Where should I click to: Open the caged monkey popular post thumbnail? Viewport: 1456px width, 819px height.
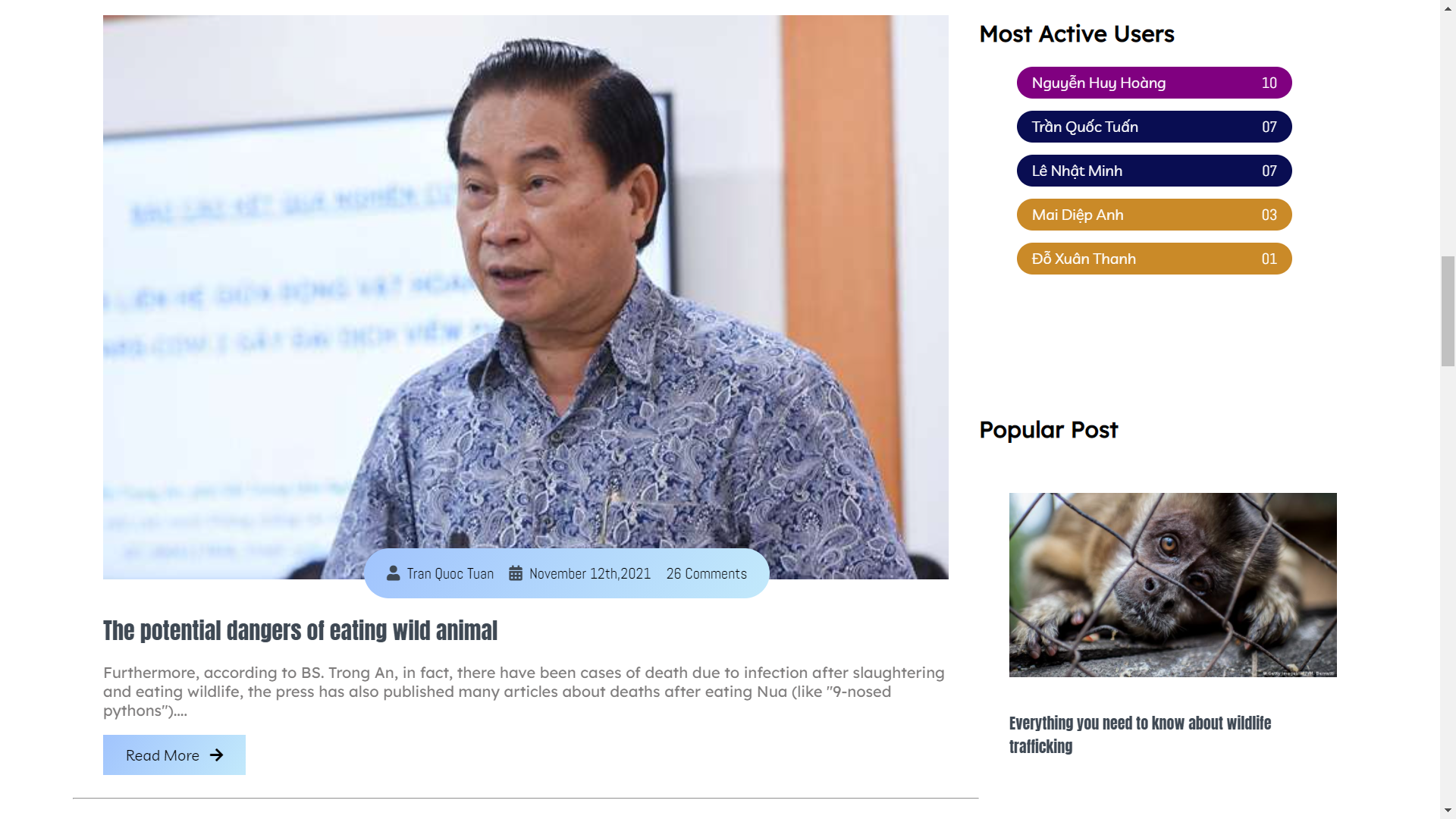pos(1173,585)
